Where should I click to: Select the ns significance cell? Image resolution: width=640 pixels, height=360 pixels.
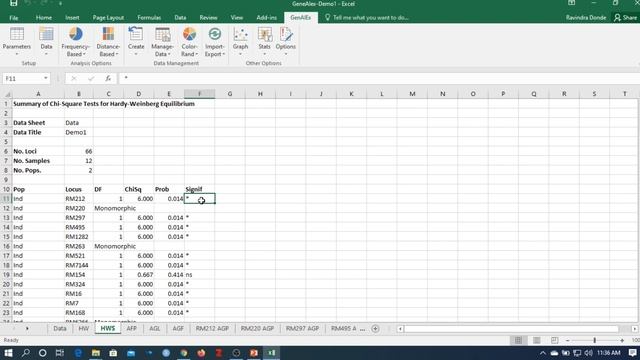(x=200, y=275)
